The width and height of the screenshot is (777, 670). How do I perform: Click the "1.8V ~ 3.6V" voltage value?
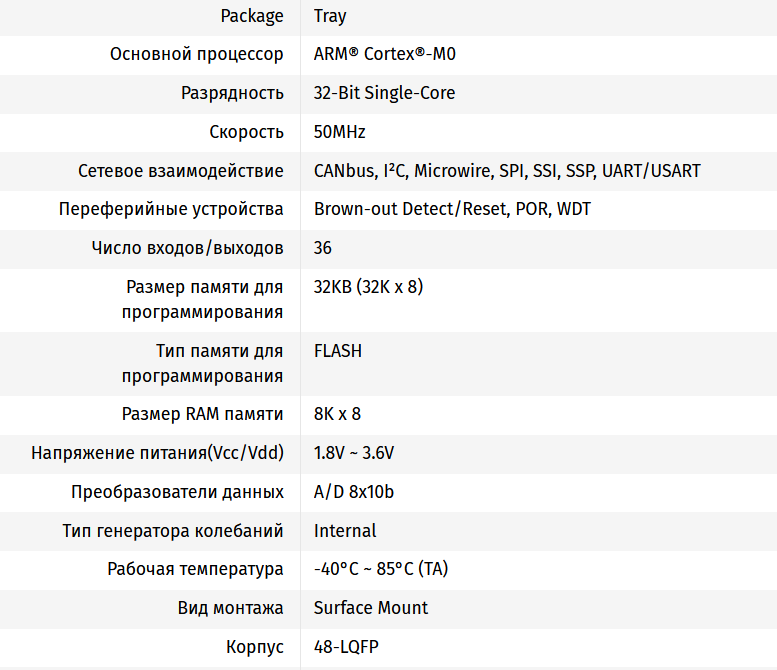pyautogui.click(x=354, y=453)
